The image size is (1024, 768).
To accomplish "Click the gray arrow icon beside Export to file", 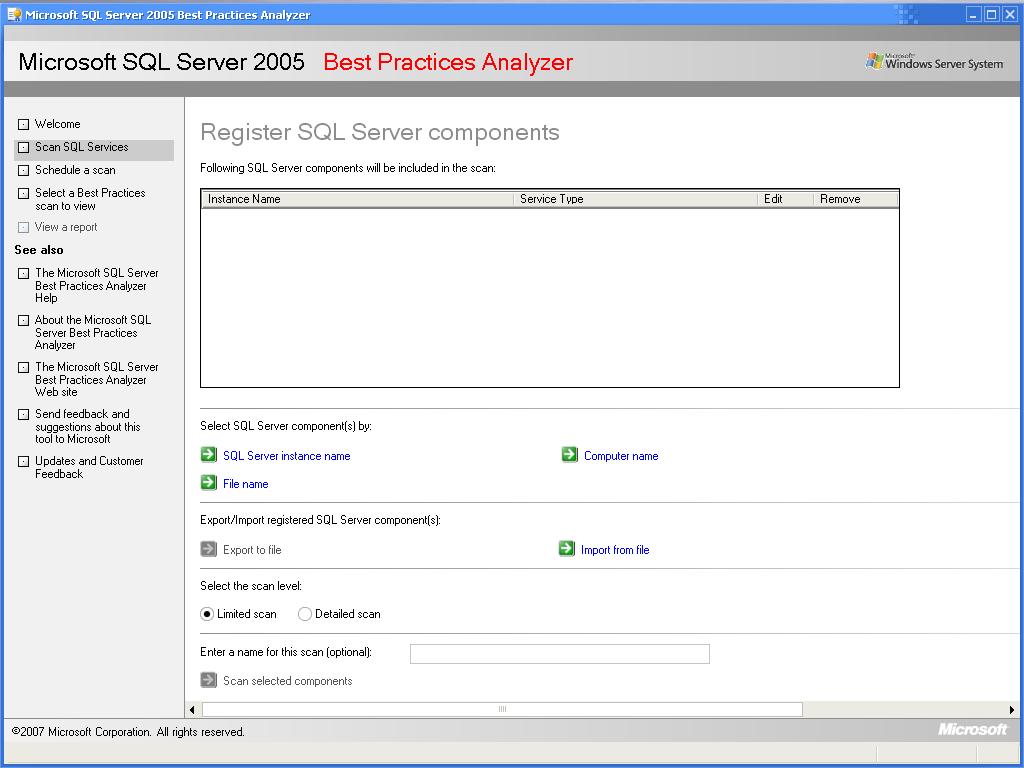I will tap(208, 549).
